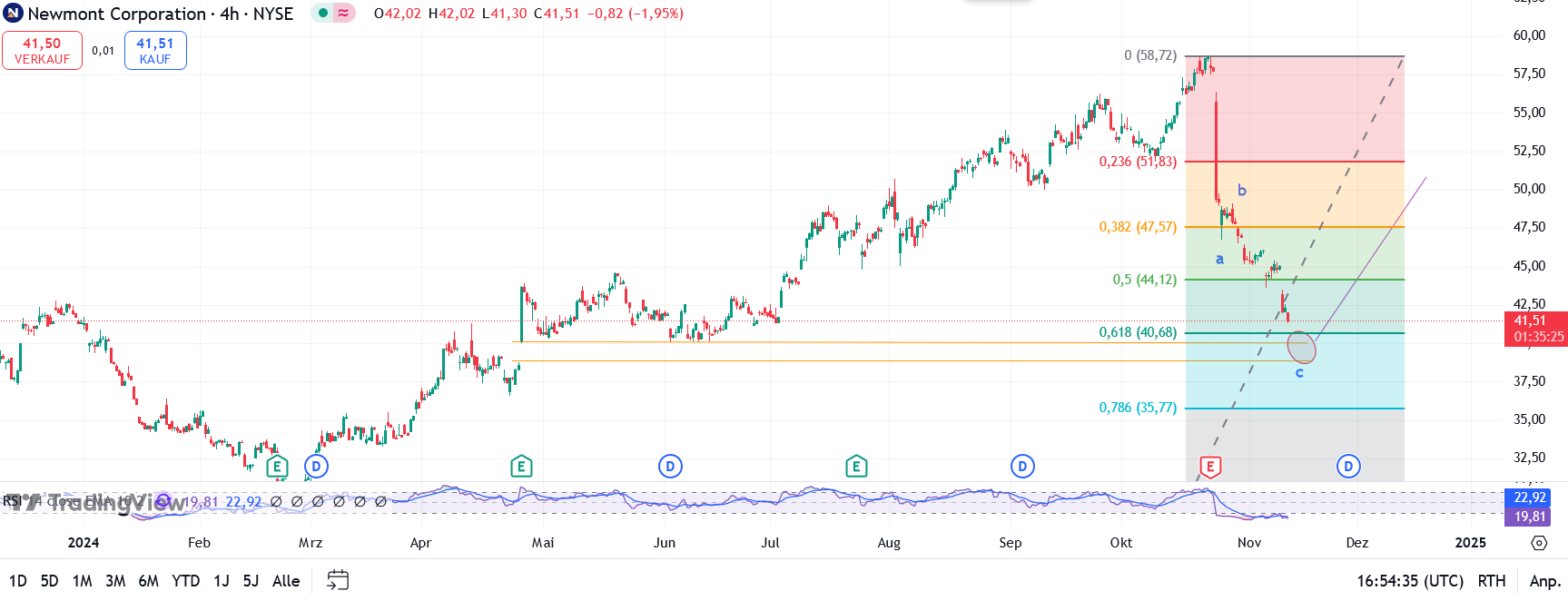This screenshot has width=1568, height=601.
Task: Click Newmont Corporation logo icon
Action: point(13,14)
